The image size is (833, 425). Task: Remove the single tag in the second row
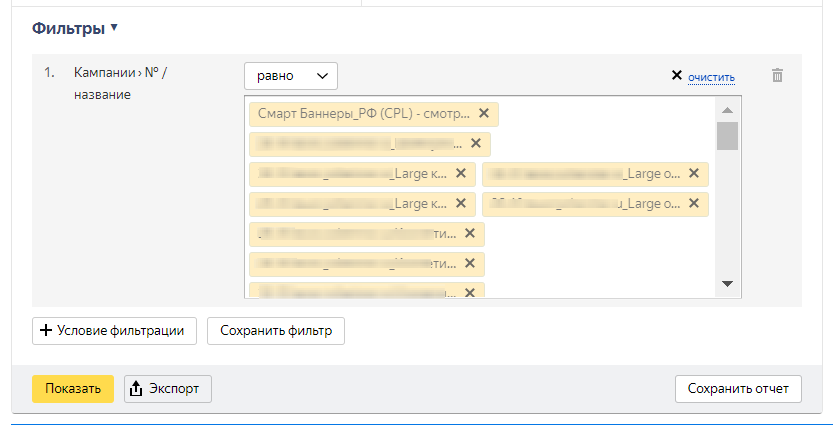tap(476, 144)
